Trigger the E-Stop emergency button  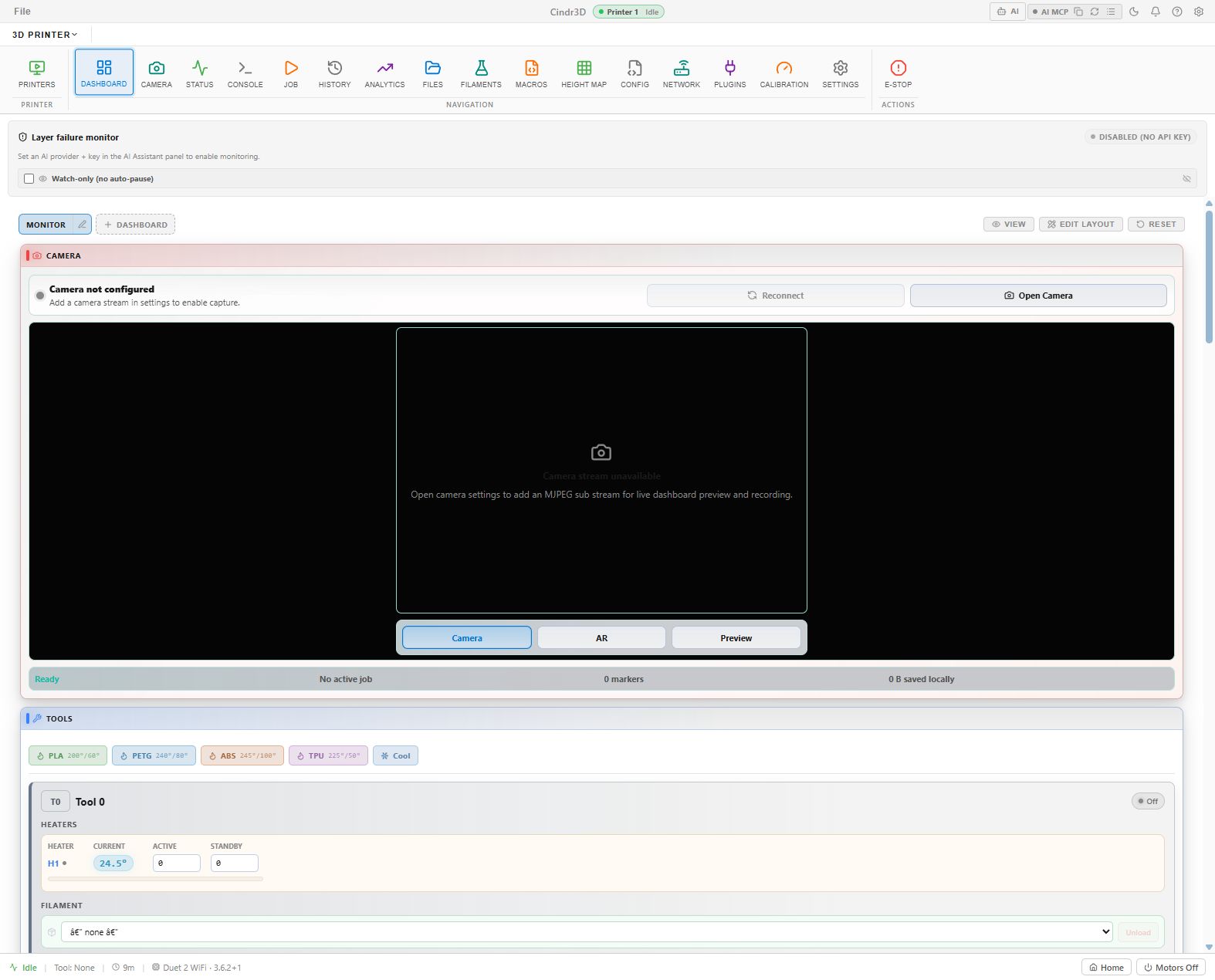[x=899, y=73]
